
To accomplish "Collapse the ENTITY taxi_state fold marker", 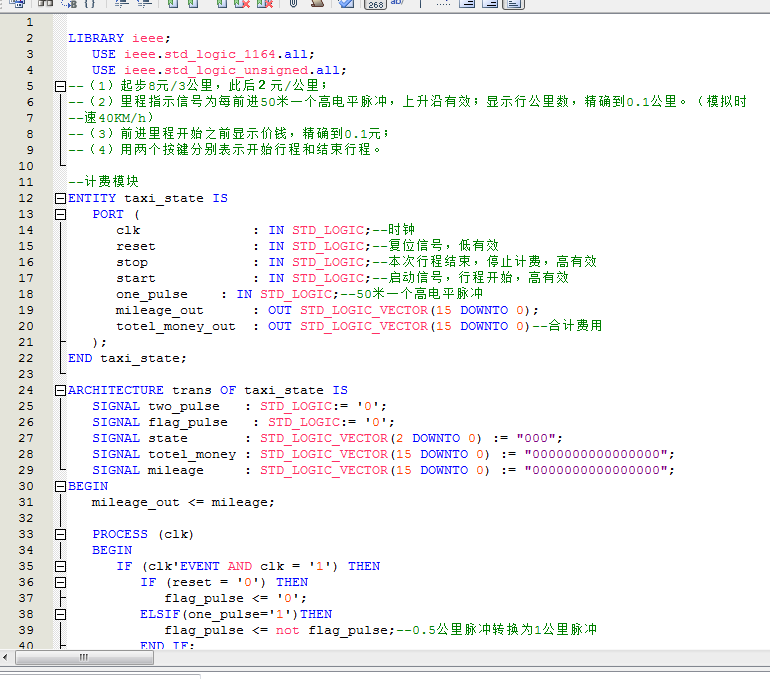I will (60, 199).
